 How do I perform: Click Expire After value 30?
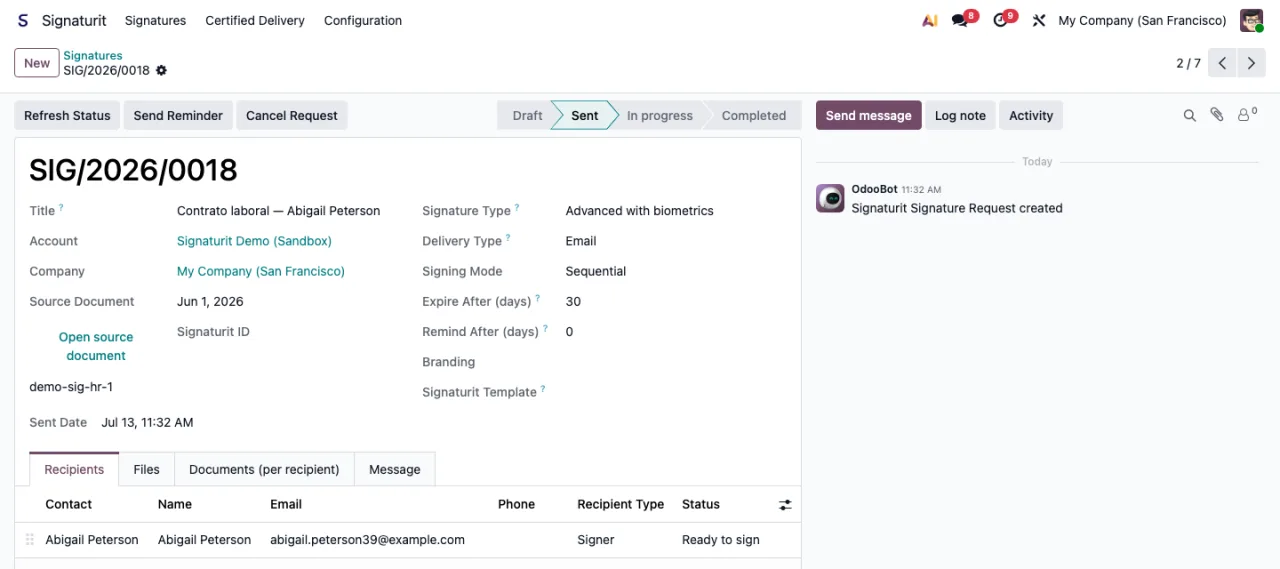(x=573, y=301)
